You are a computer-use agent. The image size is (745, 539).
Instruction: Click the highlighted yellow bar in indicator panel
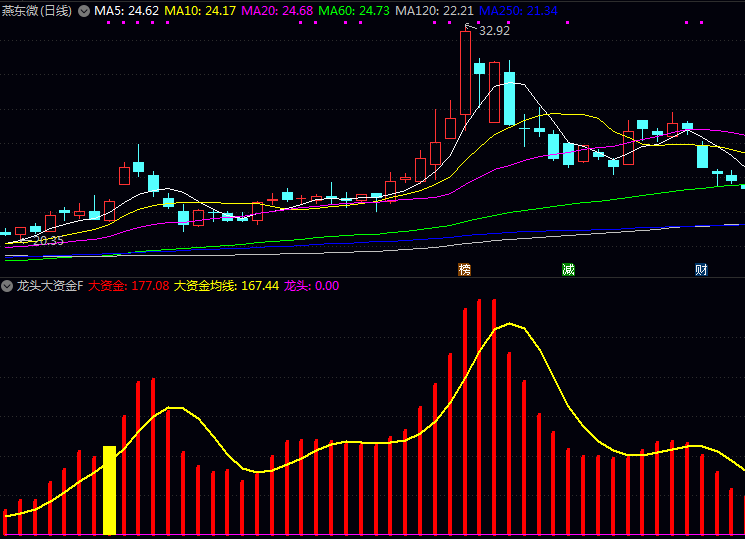point(109,490)
